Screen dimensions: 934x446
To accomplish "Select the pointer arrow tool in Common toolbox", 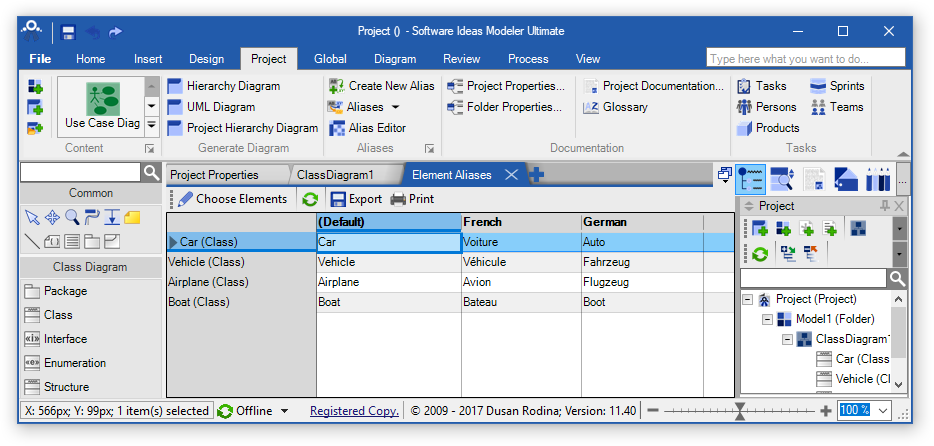I will coord(32,218).
